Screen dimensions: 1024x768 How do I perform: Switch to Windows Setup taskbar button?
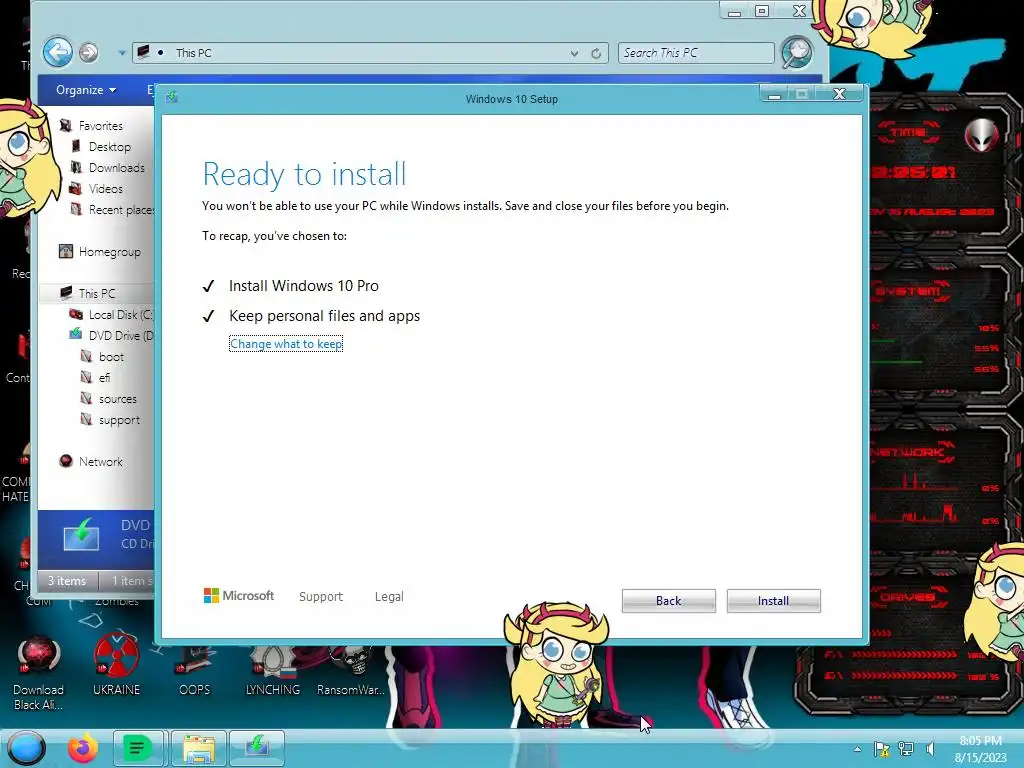[257, 748]
